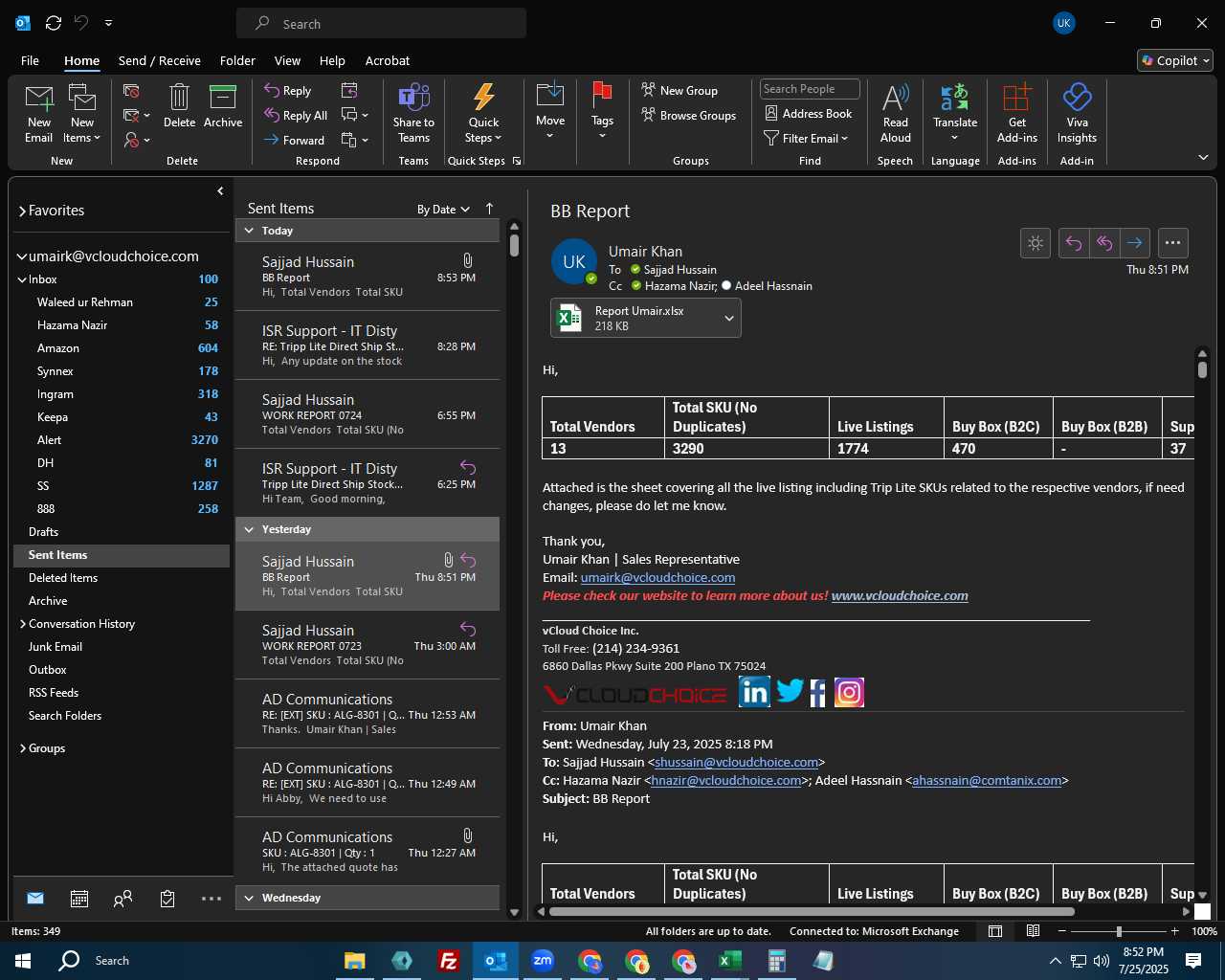Click the Instagram icon in signature
This screenshot has height=980, width=1225.
click(x=849, y=692)
